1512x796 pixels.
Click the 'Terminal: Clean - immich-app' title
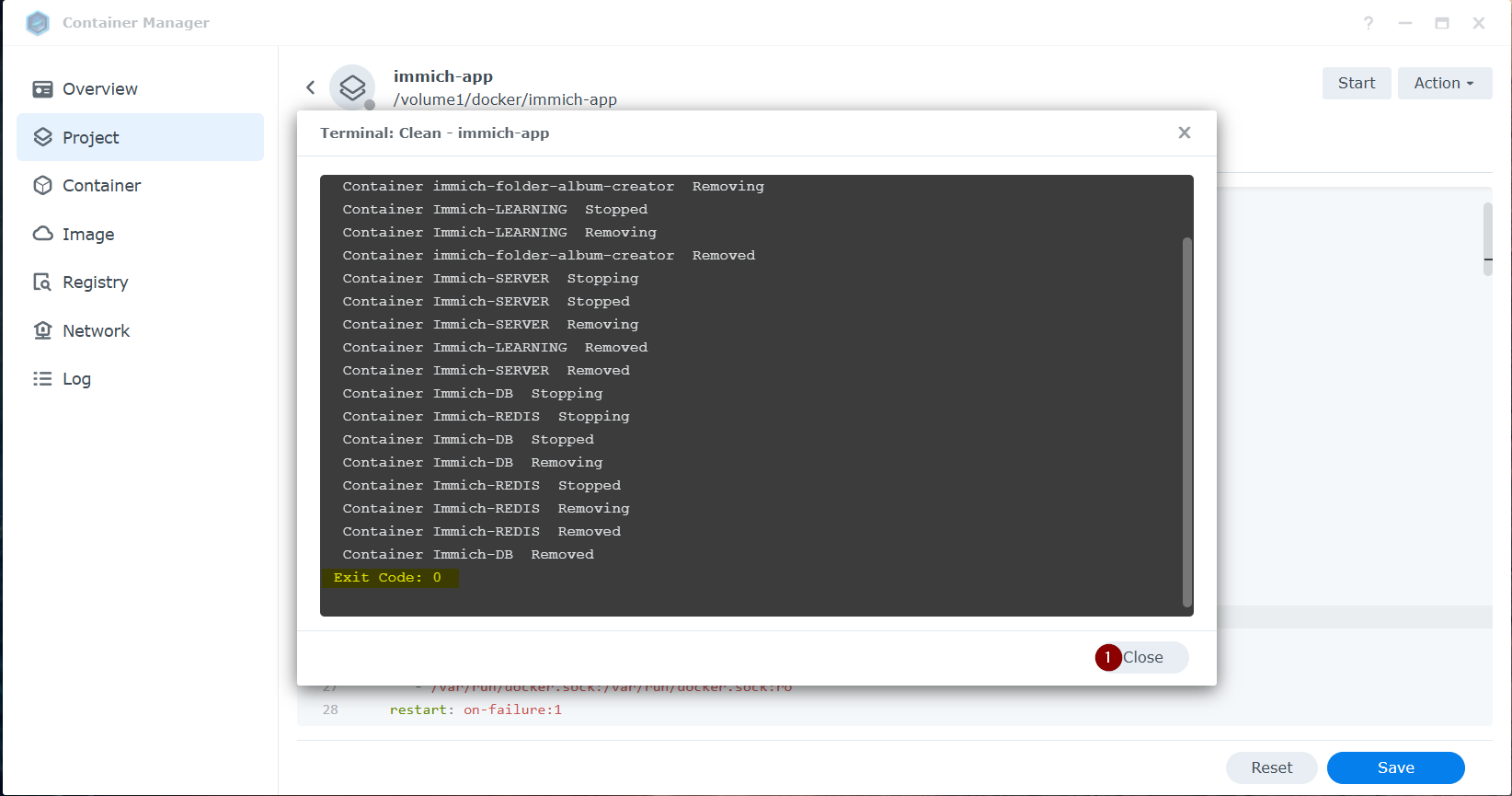point(435,133)
